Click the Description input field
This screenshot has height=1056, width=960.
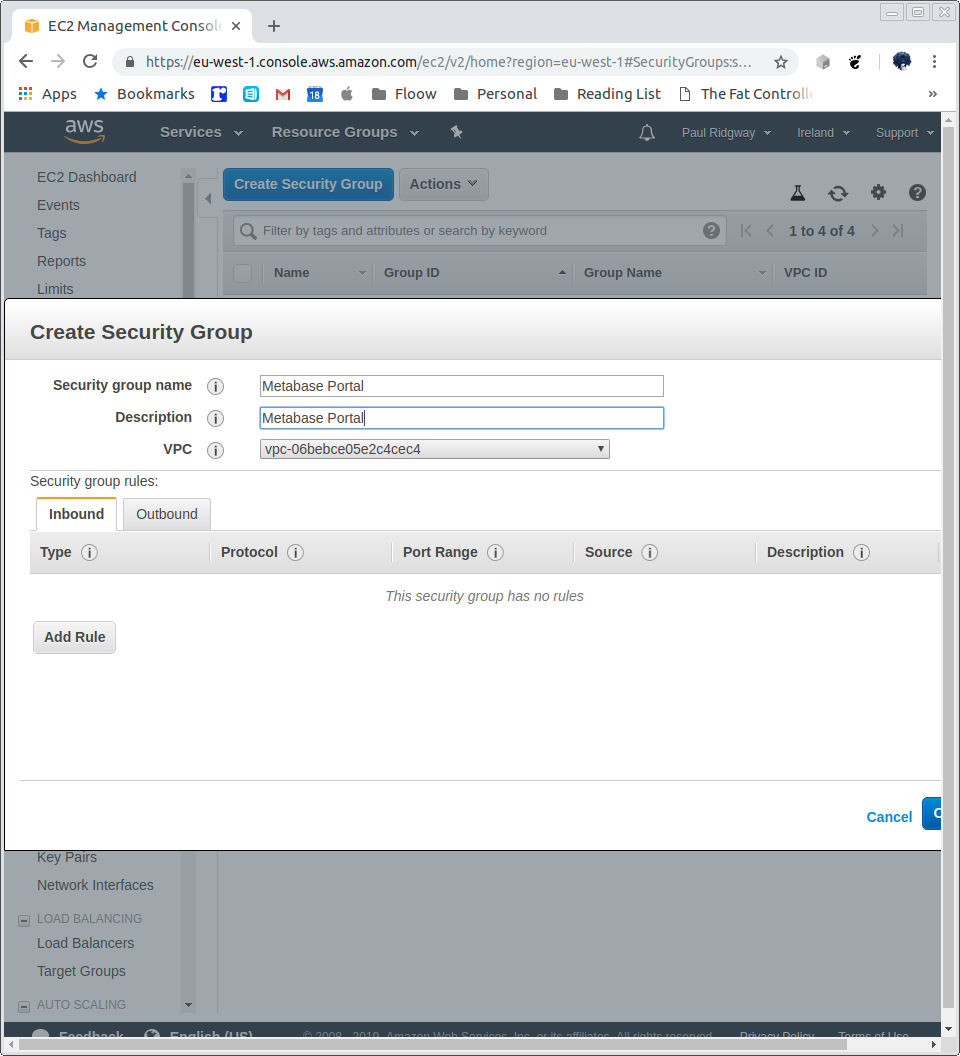click(461, 418)
